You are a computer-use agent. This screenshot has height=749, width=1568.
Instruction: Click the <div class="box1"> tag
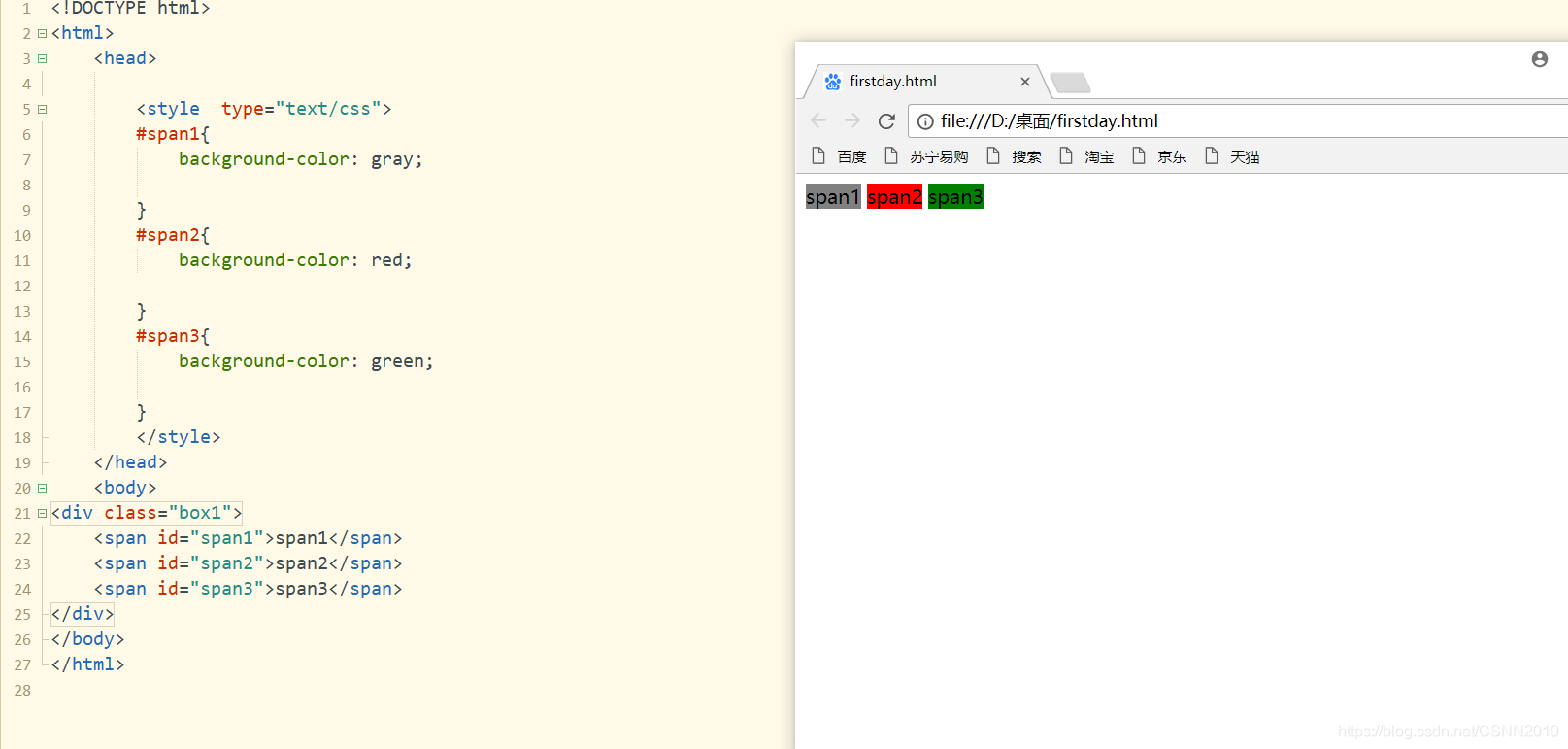click(x=147, y=513)
